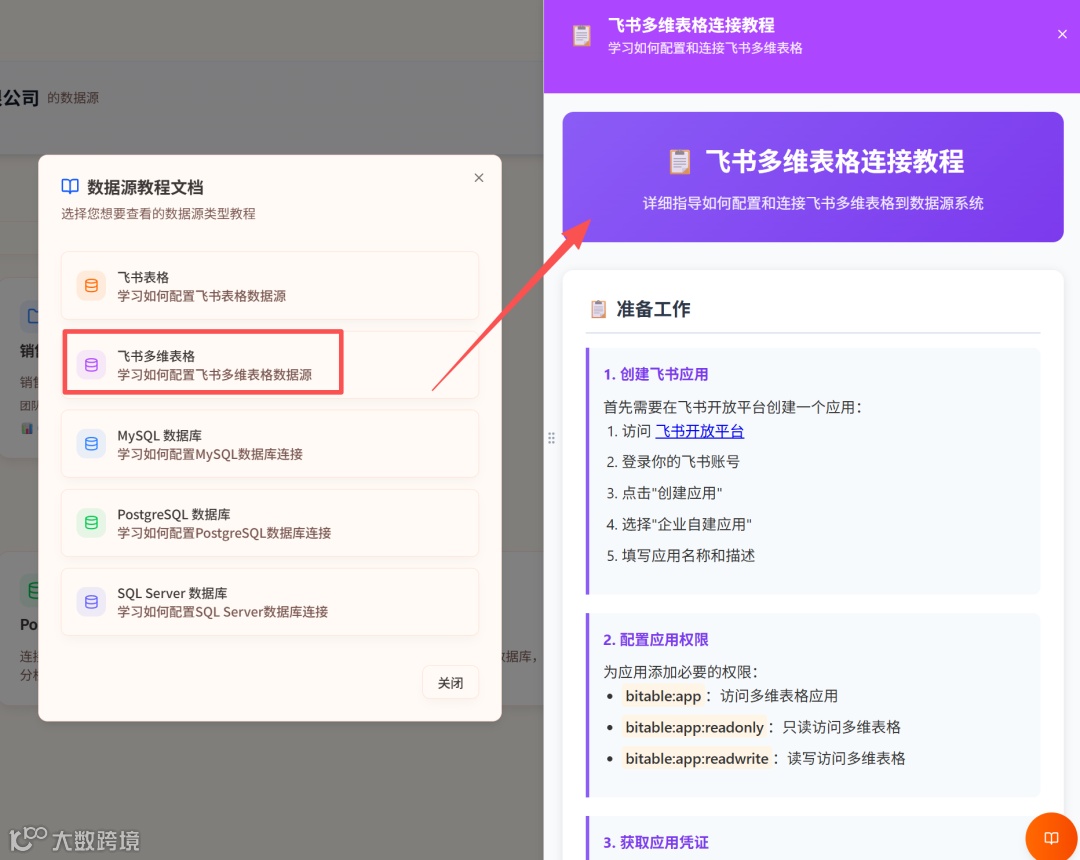Click the bitable:app:readwrite permission code

[x=697, y=758]
